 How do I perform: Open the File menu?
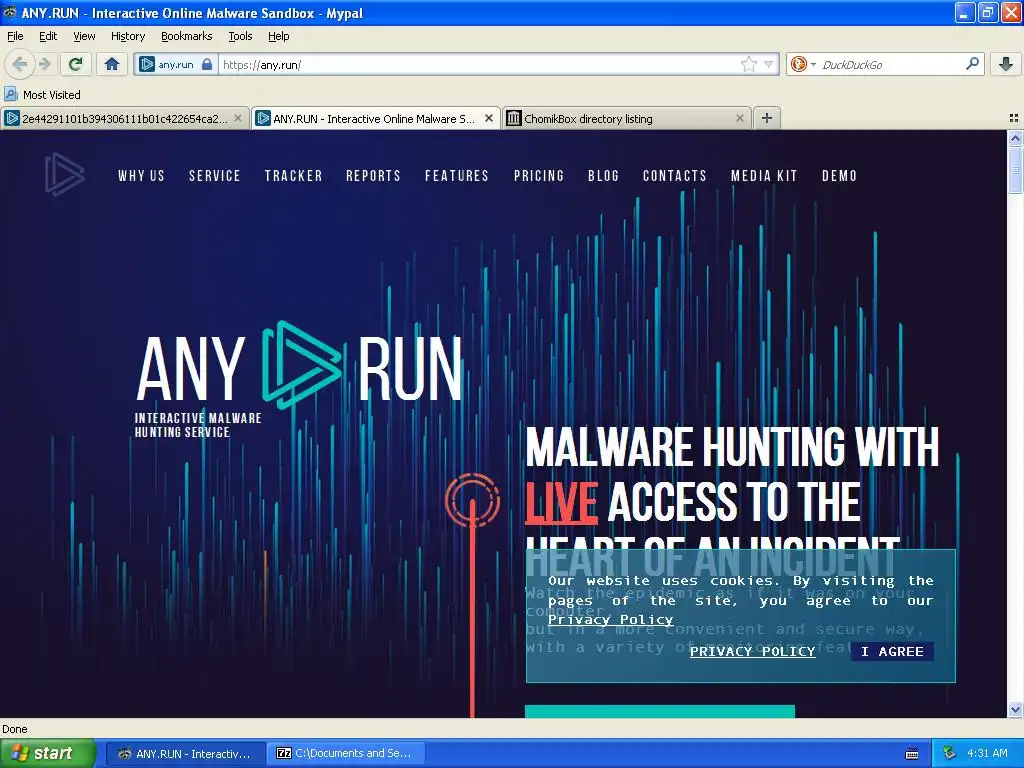tap(15, 36)
